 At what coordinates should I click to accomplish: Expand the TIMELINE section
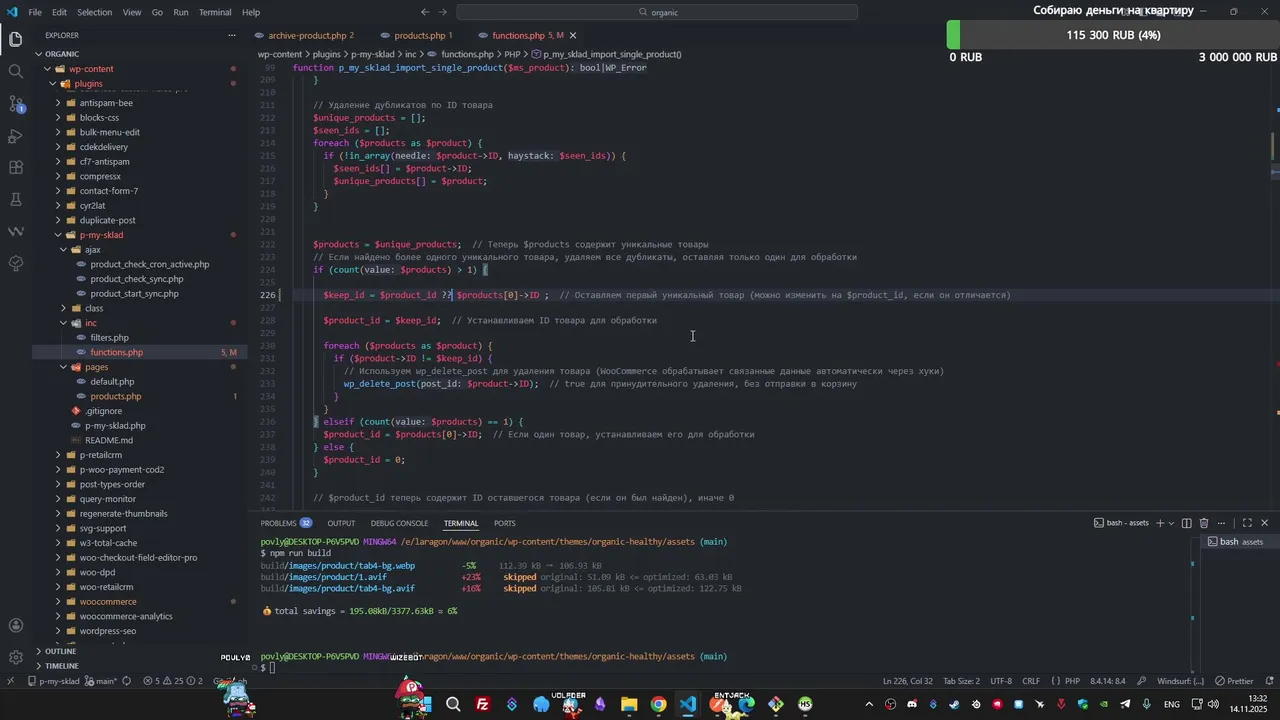(x=61, y=666)
